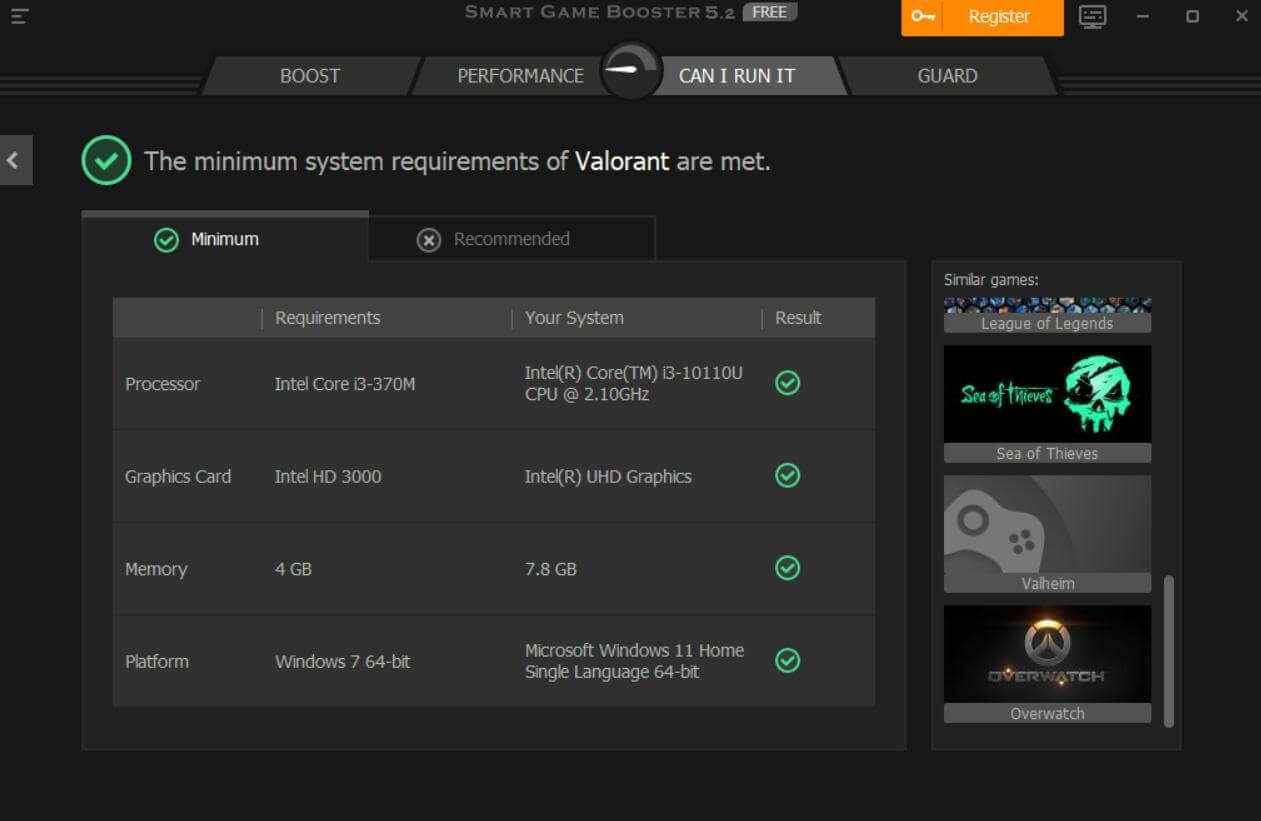
Task: Click the Register button
Action: coord(982,17)
